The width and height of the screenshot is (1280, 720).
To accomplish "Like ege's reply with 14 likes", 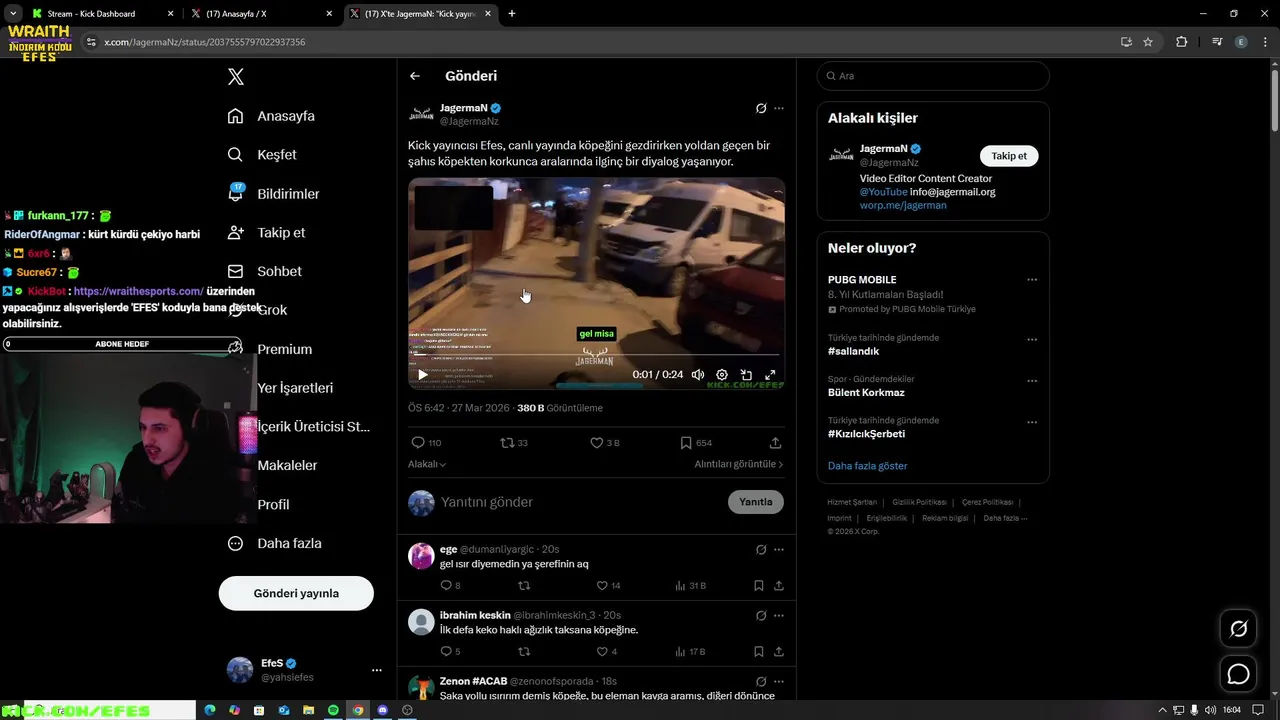I will [608, 586].
